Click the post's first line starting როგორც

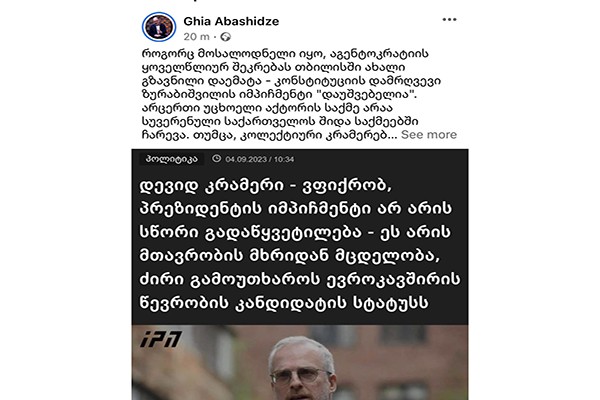(285, 53)
